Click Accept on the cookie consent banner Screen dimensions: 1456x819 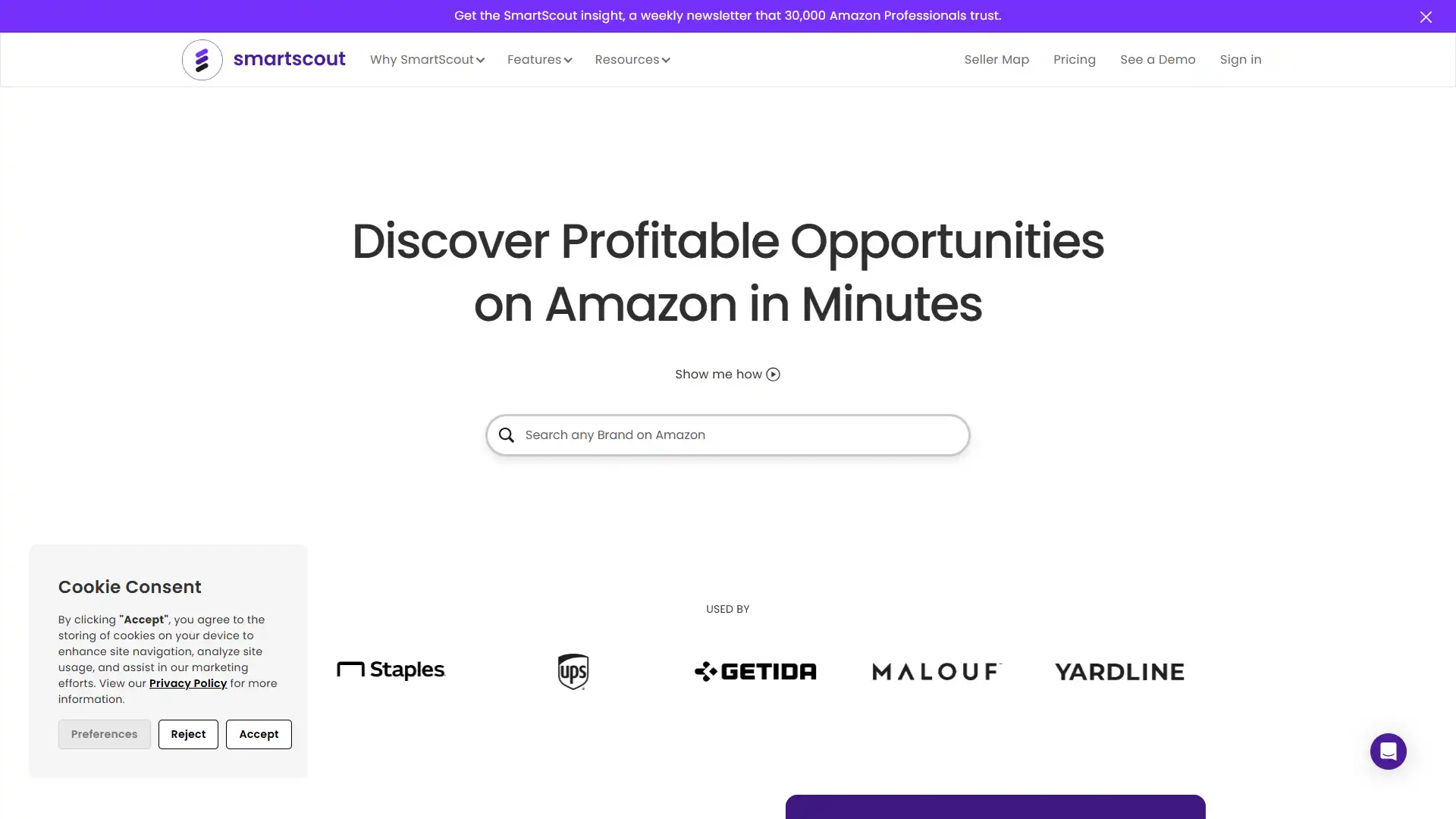click(x=258, y=734)
